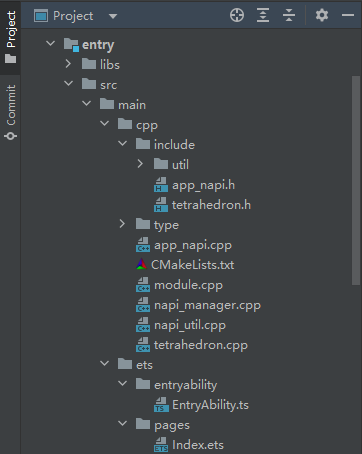Select the tetrahedron.h file
This screenshot has height=454, width=362.
point(211,204)
